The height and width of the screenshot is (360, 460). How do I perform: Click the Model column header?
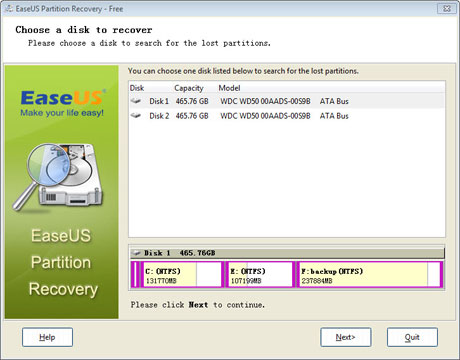(x=229, y=88)
